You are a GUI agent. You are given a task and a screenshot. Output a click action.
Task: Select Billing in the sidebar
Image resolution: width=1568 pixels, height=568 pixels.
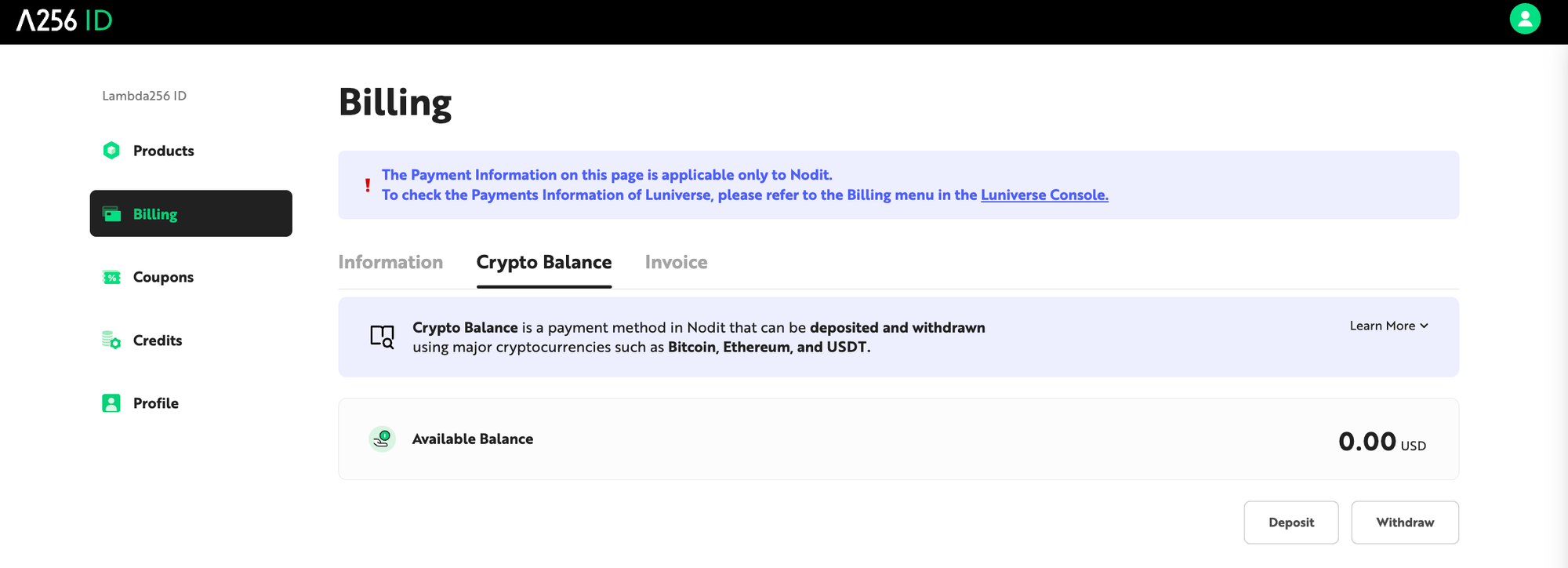tap(191, 213)
